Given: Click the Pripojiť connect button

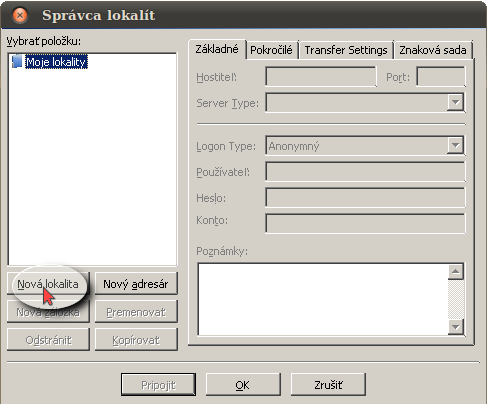Looking at the screenshot, I should click(158, 385).
